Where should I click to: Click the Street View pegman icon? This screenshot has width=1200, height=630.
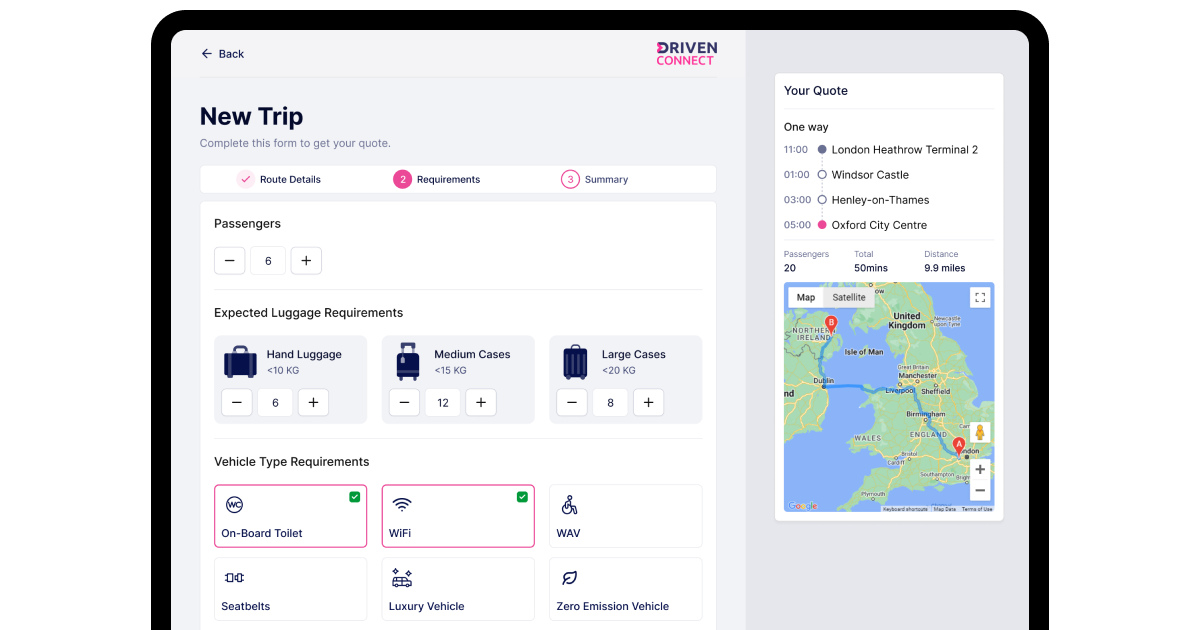980,433
